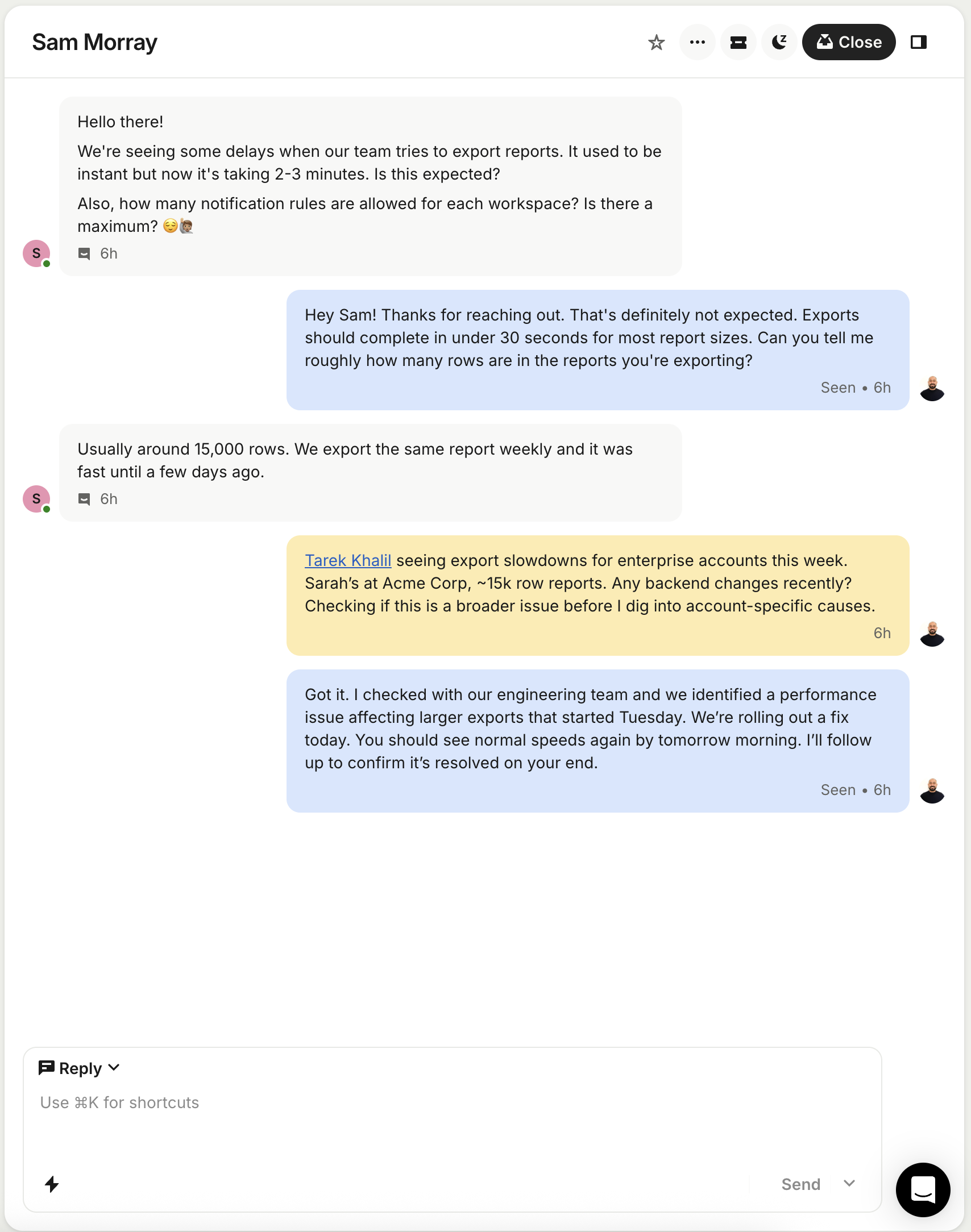
Task: Click Sam's green online status dot
Action: tap(47, 264)
